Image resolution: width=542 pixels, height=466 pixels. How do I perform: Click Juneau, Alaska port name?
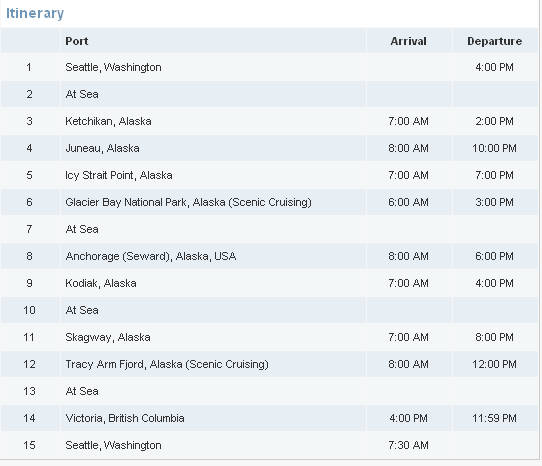(x=102, y=148)
